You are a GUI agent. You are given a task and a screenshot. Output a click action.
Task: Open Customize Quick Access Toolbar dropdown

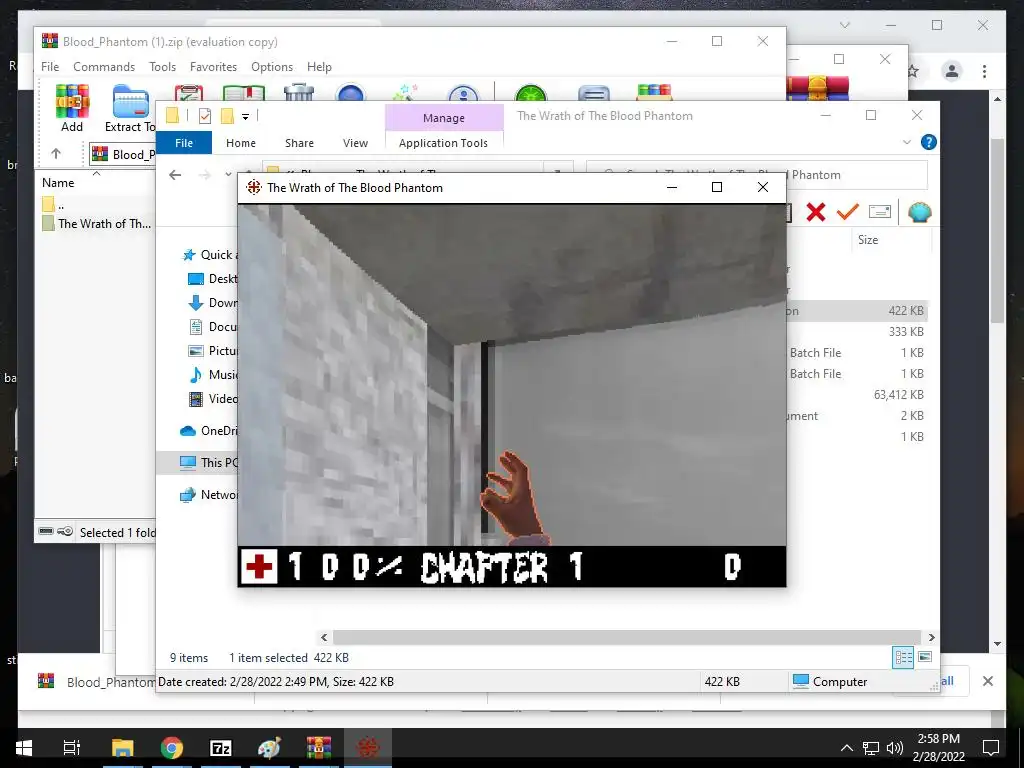tap(246, 117)
